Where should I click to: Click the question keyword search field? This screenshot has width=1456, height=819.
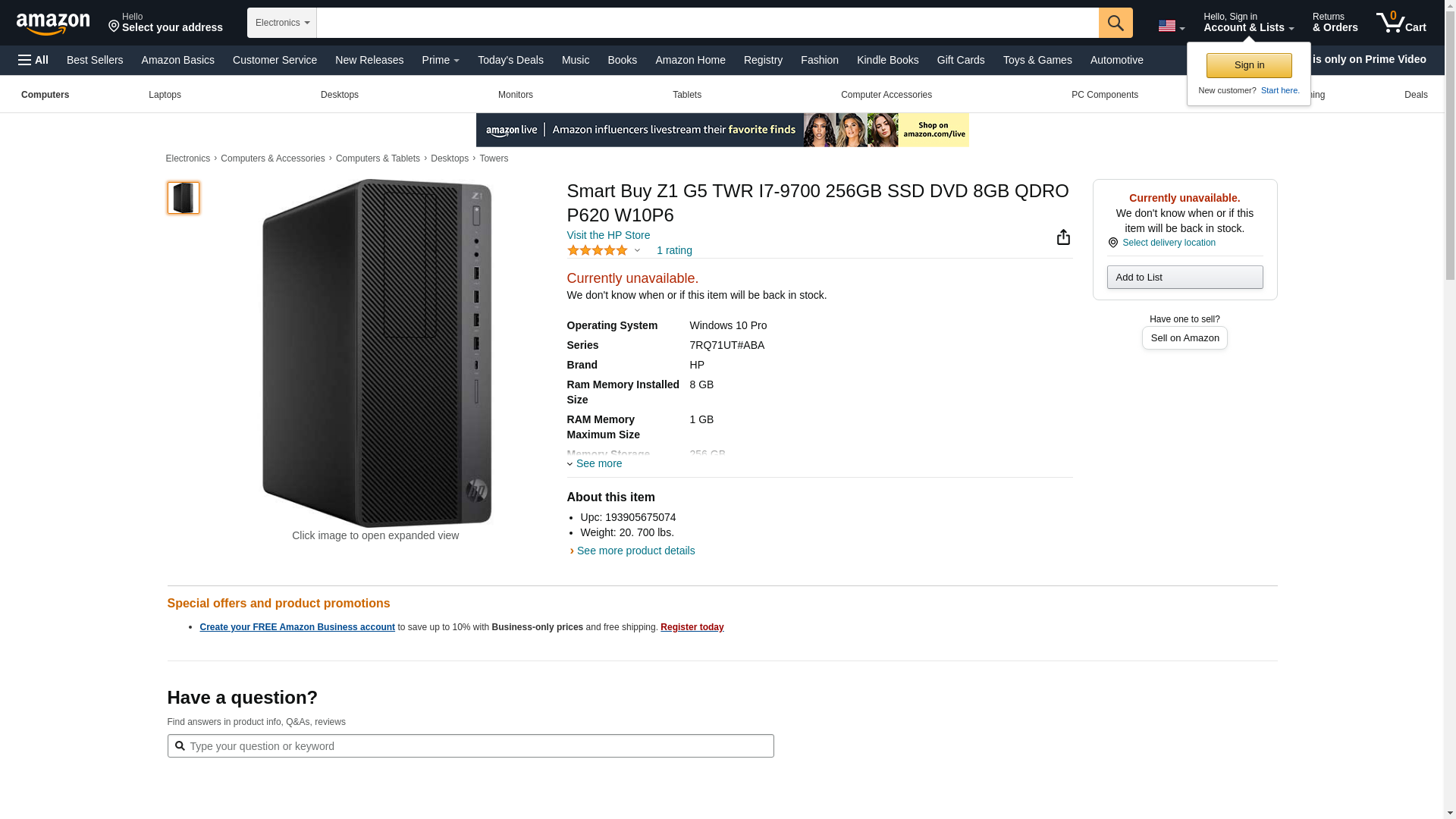[x=470, y=746]
